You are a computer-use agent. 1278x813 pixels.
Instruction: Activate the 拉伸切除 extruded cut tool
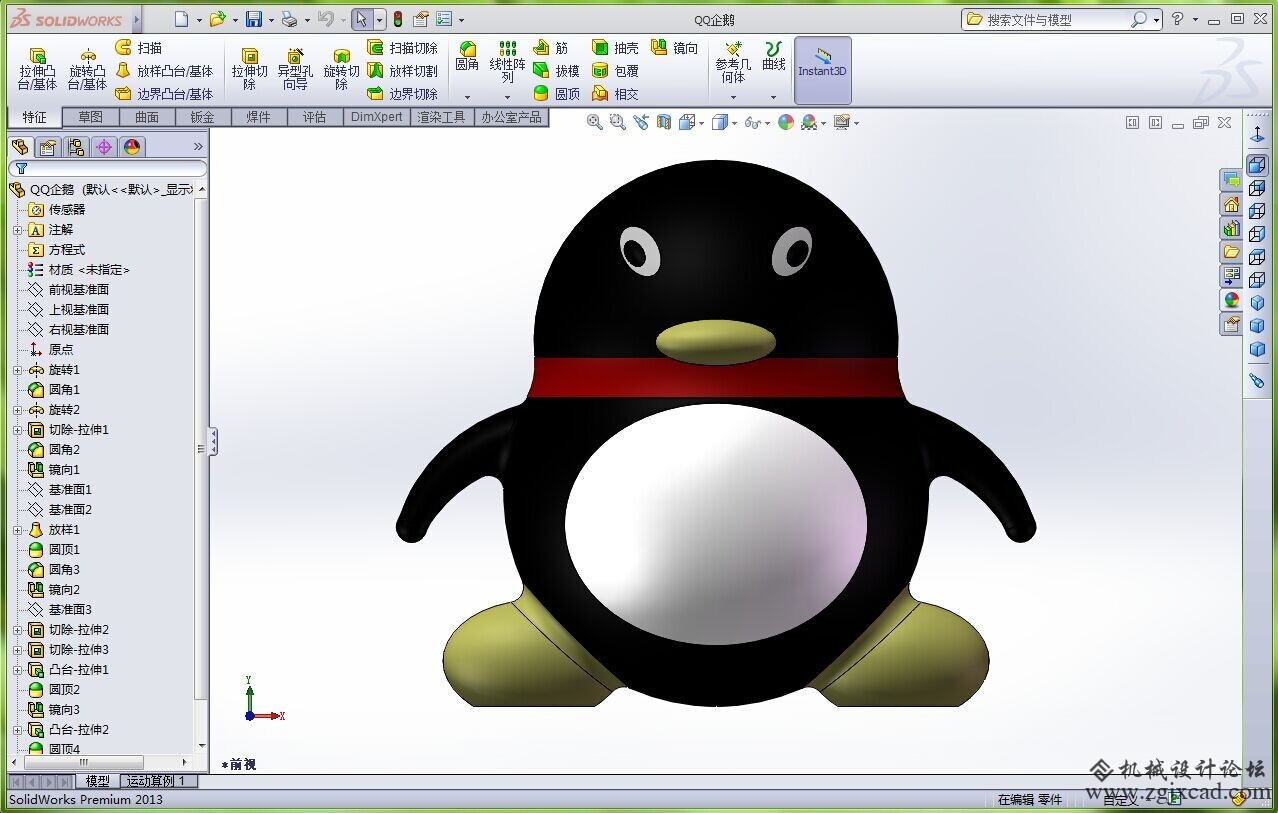coord(250,69)
